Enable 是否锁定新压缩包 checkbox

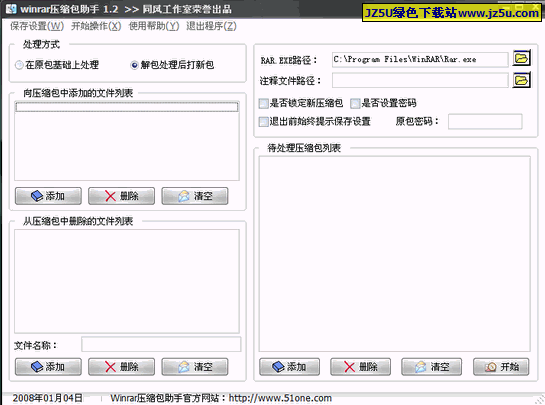(x=301, y=103)
